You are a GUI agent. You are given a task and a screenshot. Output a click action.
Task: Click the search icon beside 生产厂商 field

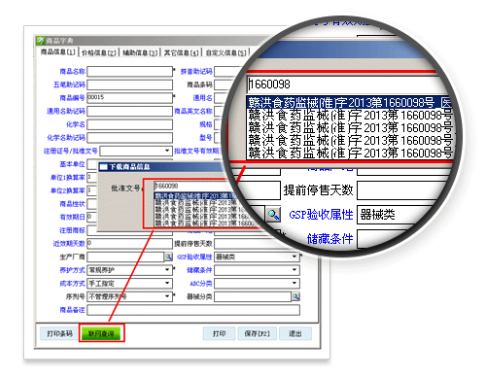pyautogui.click(x=168, y=257)
